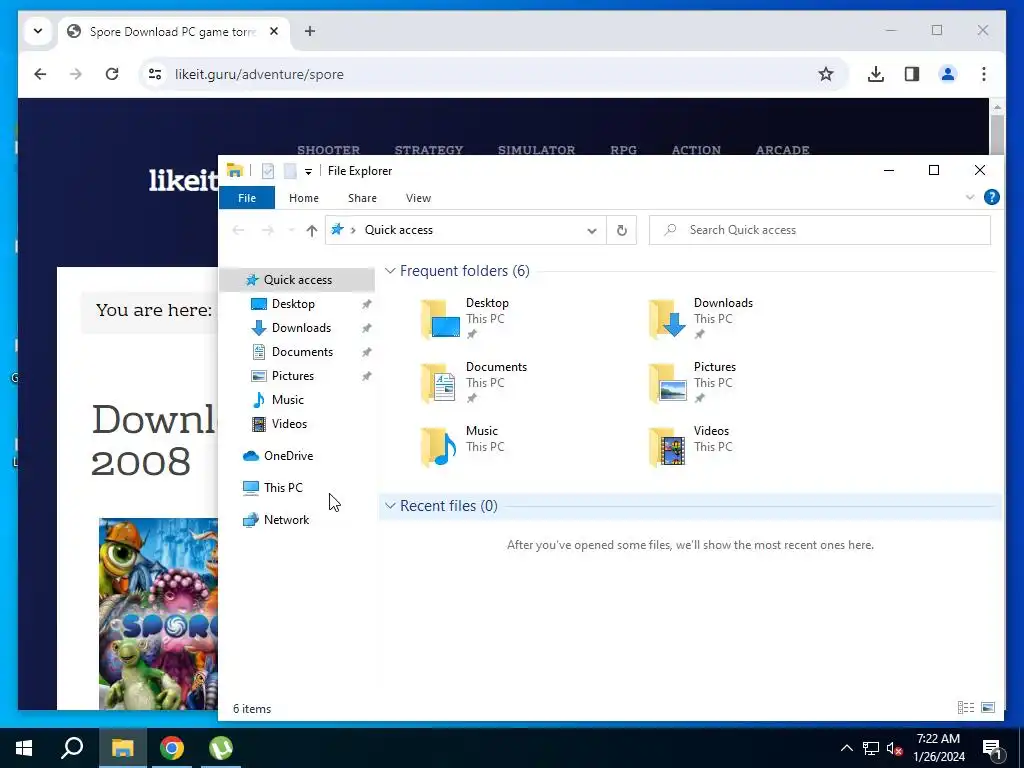Open File Explorer help icon
Screen dimensions: 1024x768
point(991,197)
